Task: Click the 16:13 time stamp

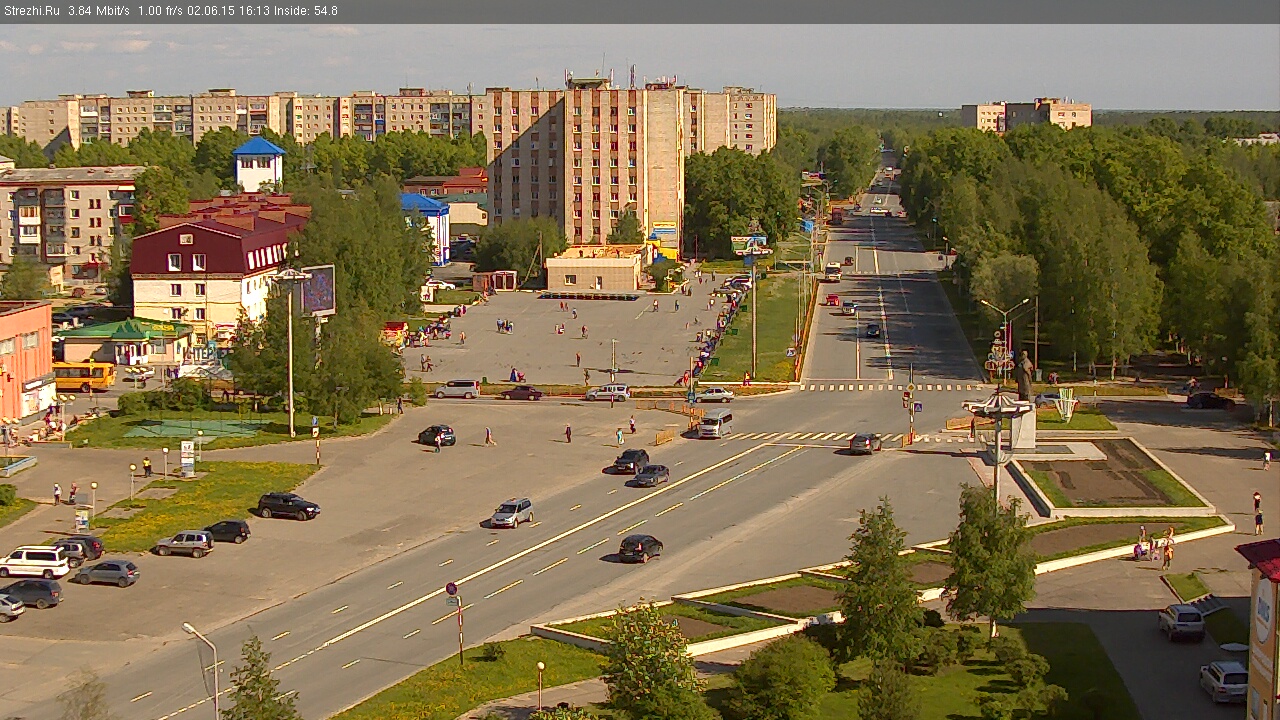Action: pyautogui.click(x=253, y=11)
